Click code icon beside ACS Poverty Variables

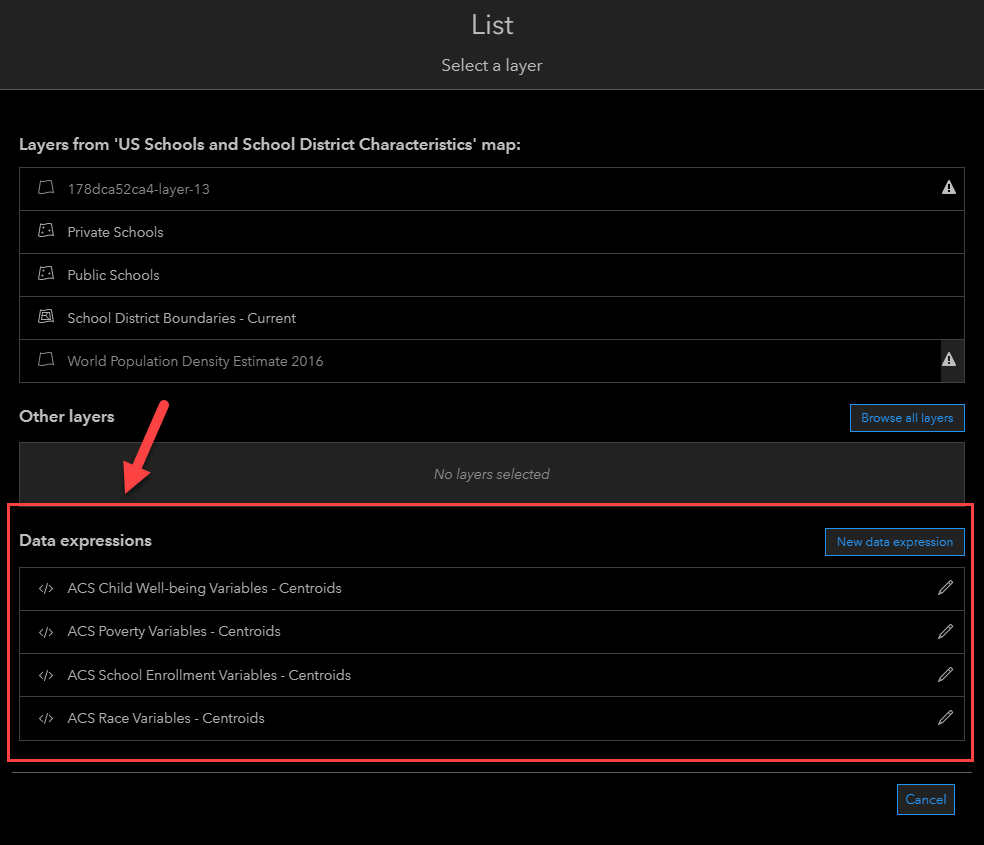45,632
